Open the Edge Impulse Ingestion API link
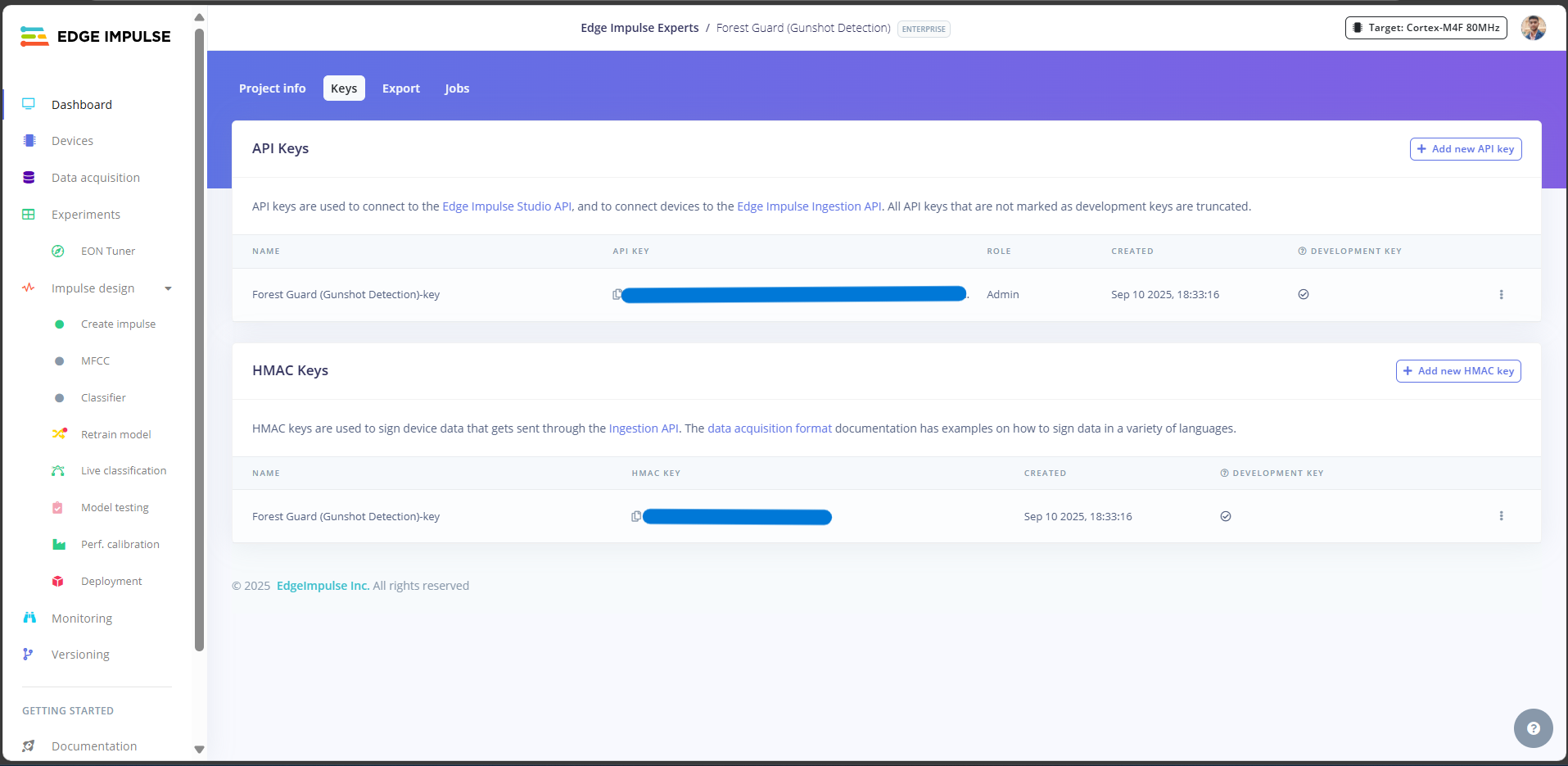This screenshot has height=766, width=1568. [809, 206]
